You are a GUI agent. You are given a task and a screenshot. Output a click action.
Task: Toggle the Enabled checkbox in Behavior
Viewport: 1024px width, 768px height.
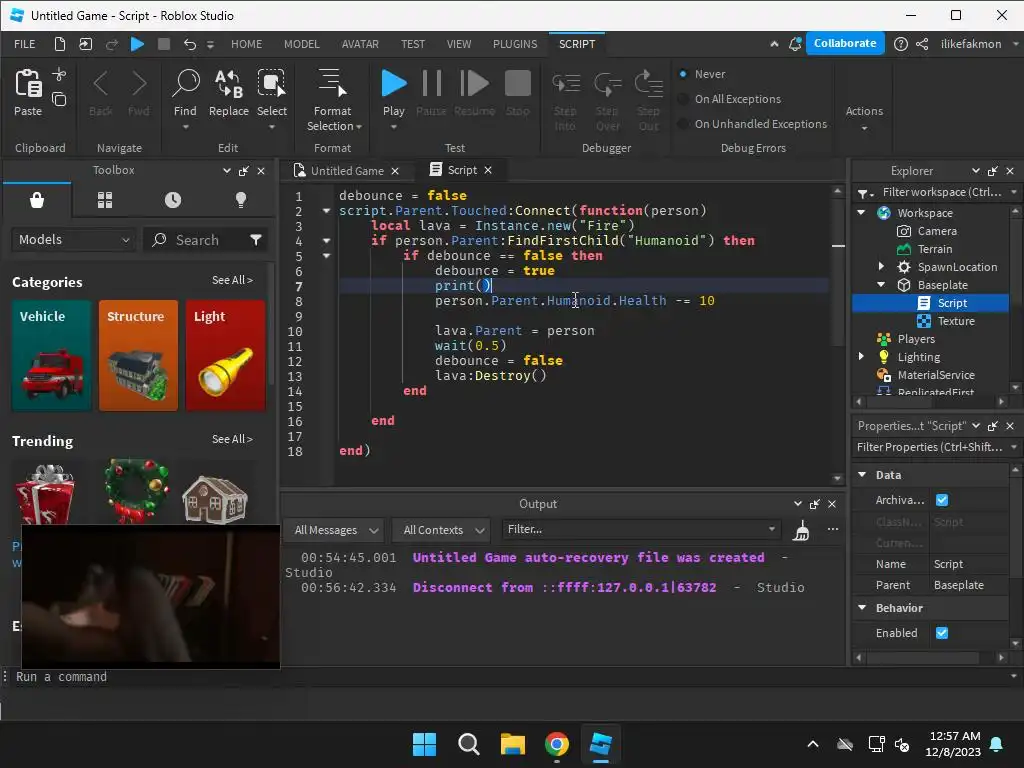[x=942, y=633]
